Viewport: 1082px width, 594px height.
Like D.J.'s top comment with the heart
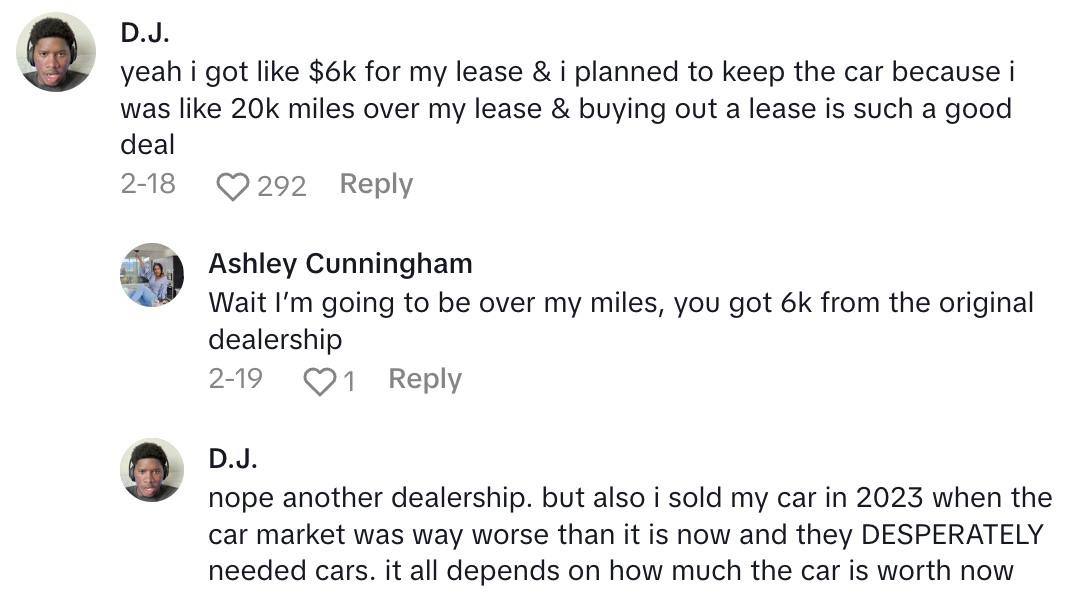click(x=232, y=186)
